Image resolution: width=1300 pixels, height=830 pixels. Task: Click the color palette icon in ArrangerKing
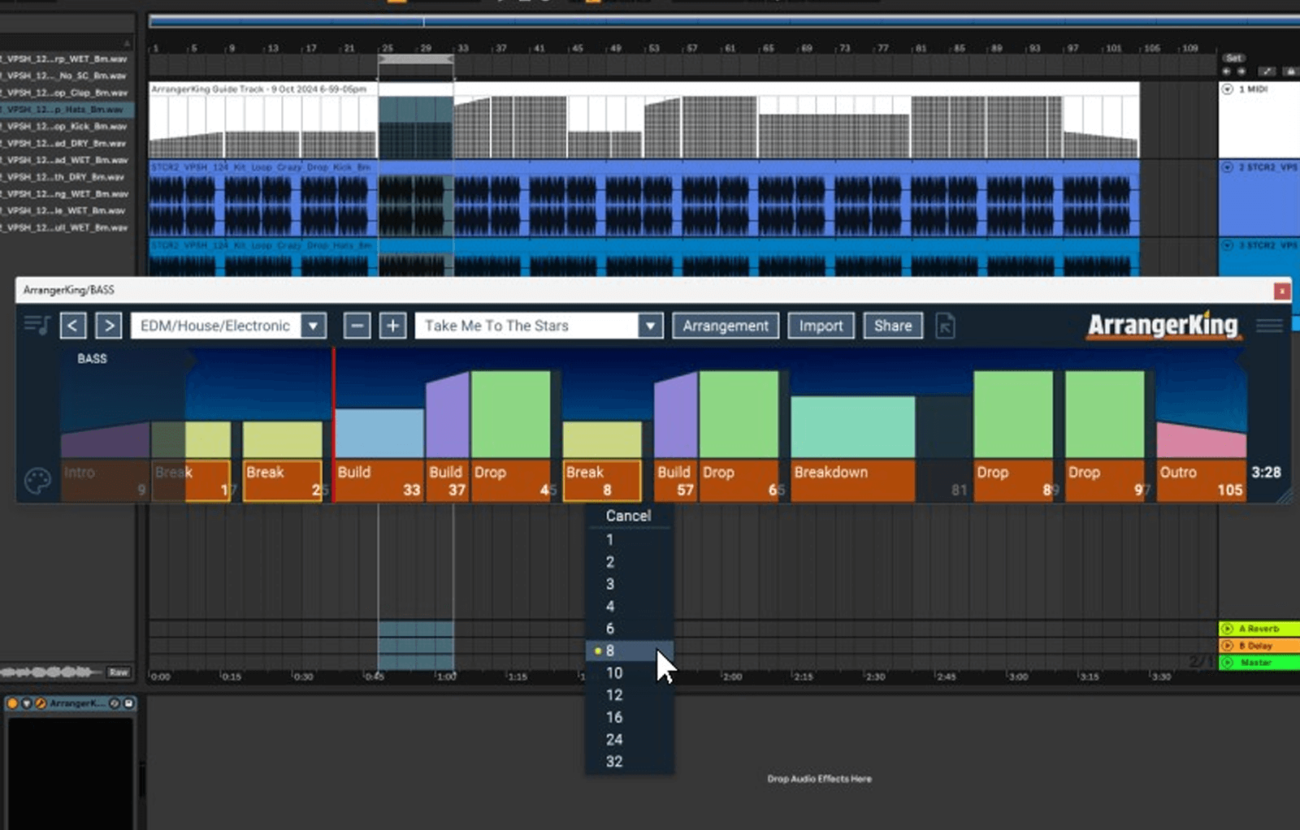pyautogui.click(x=37, y=481)
